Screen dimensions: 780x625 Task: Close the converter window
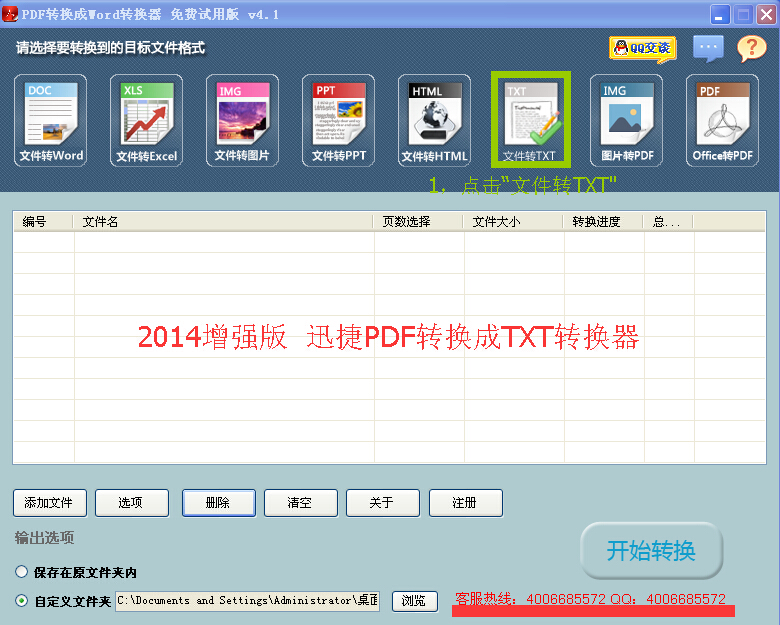tap(767, 15)
